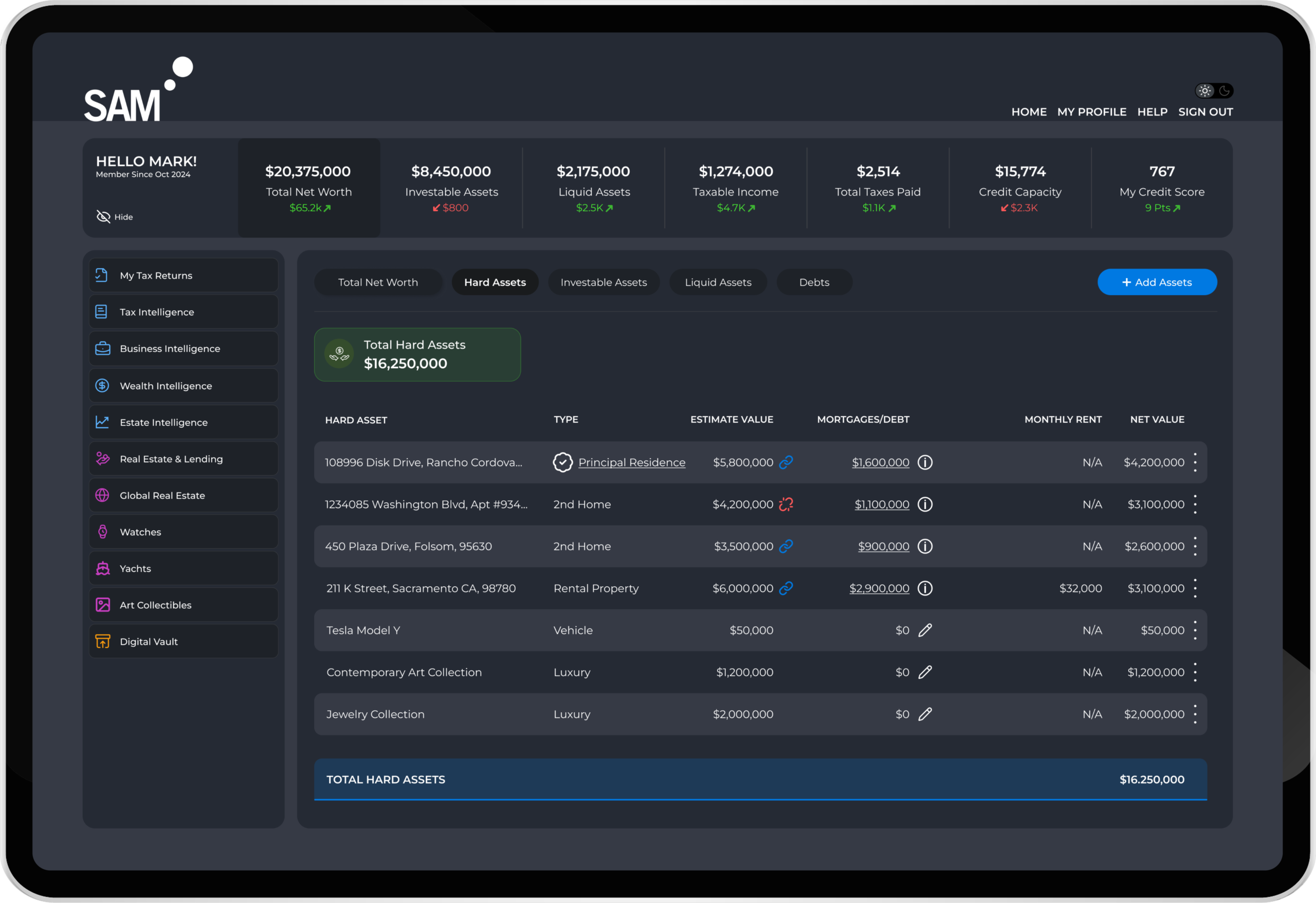Edit debt for Tesla Model Y
The image size is (1316, 903).
point(925,630)
